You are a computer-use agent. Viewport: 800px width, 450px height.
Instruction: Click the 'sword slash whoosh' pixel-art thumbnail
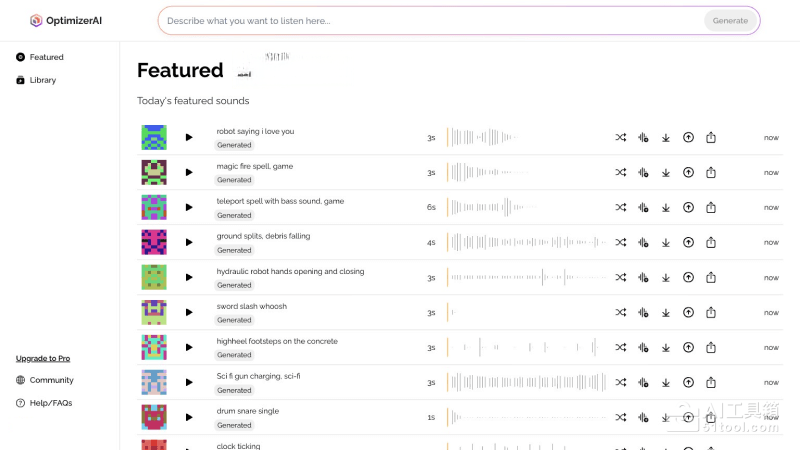[153, 312]
